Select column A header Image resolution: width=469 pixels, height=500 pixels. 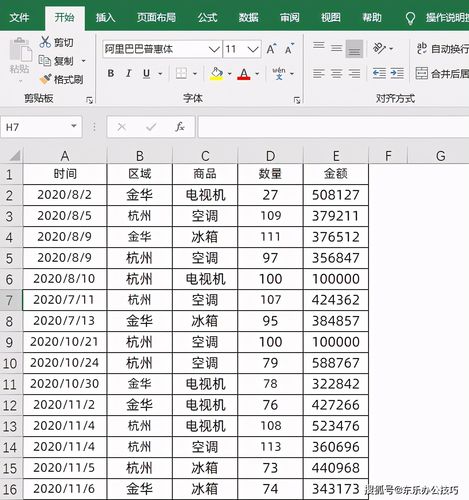click(x=65, y=156)
